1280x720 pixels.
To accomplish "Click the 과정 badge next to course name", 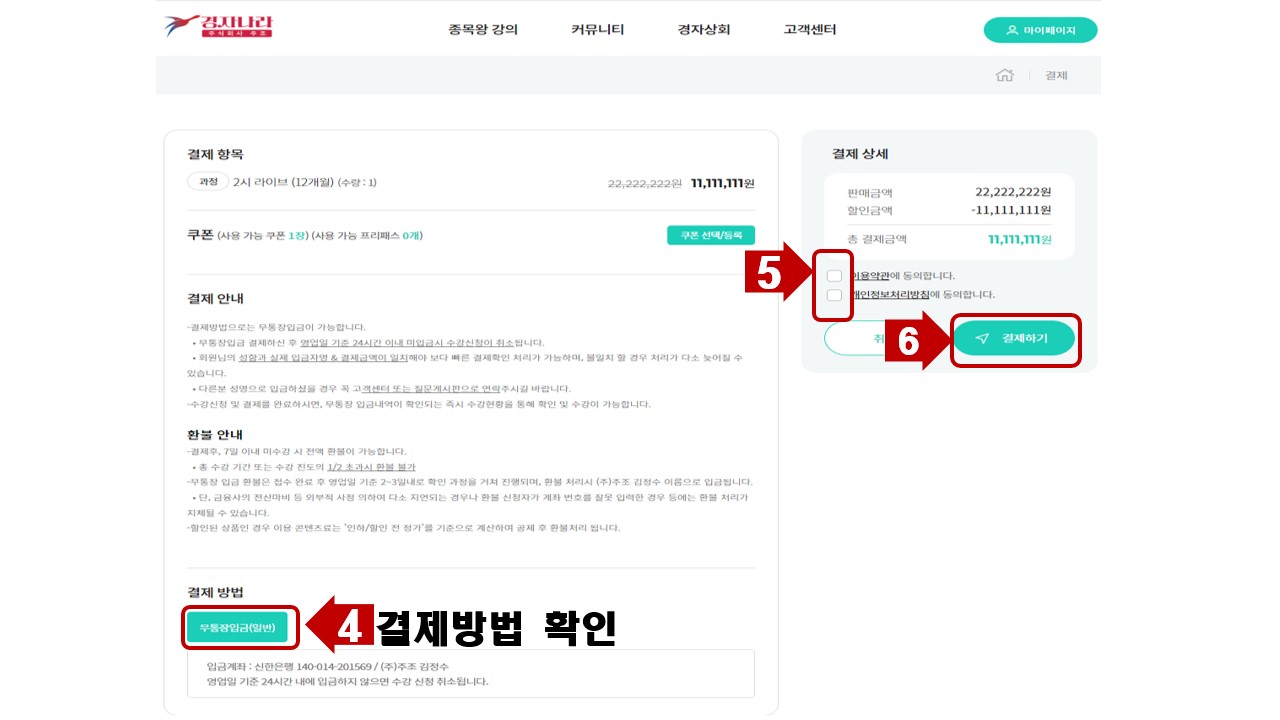I will (207, 182).
